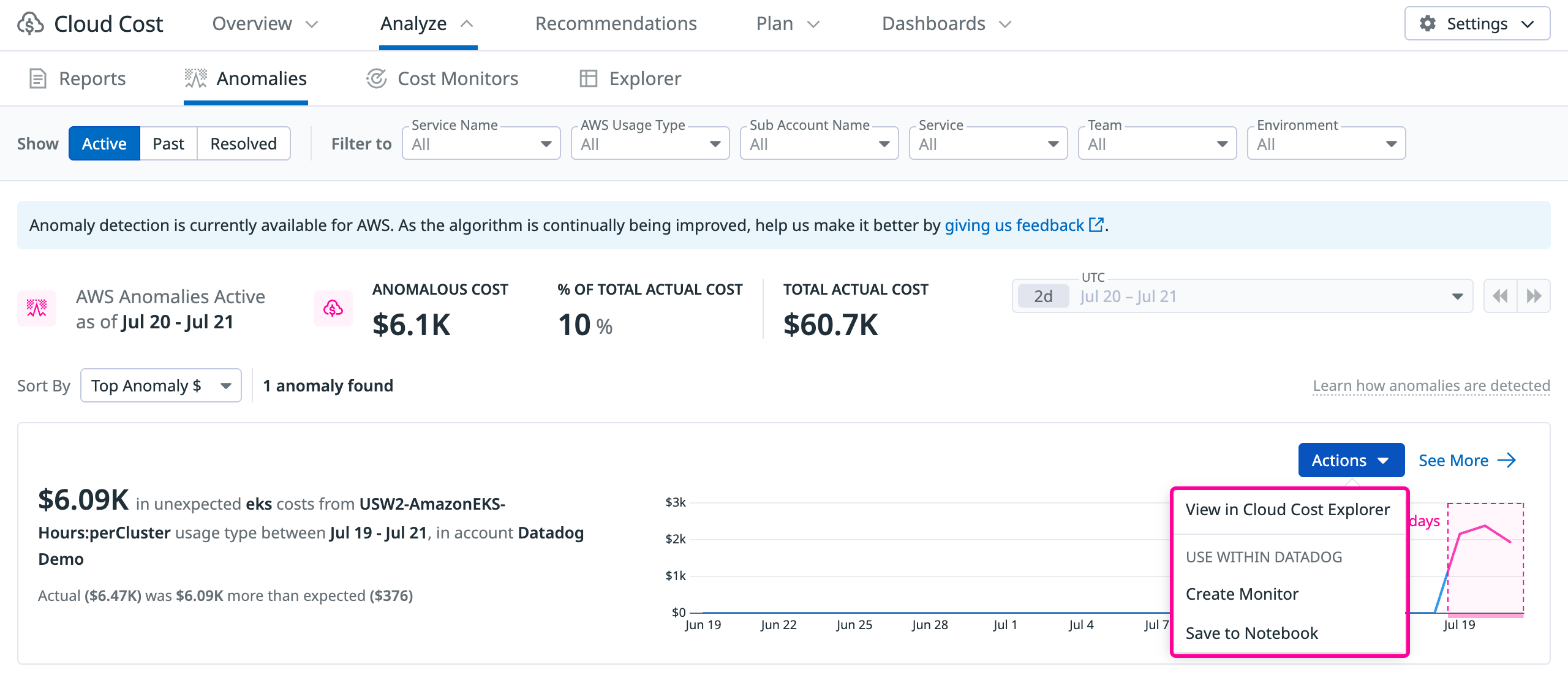The width and height of the screenshot is (1568, 691).
Task: Click the Jun 19 chart axis label
Action: (x=703, y=625)
